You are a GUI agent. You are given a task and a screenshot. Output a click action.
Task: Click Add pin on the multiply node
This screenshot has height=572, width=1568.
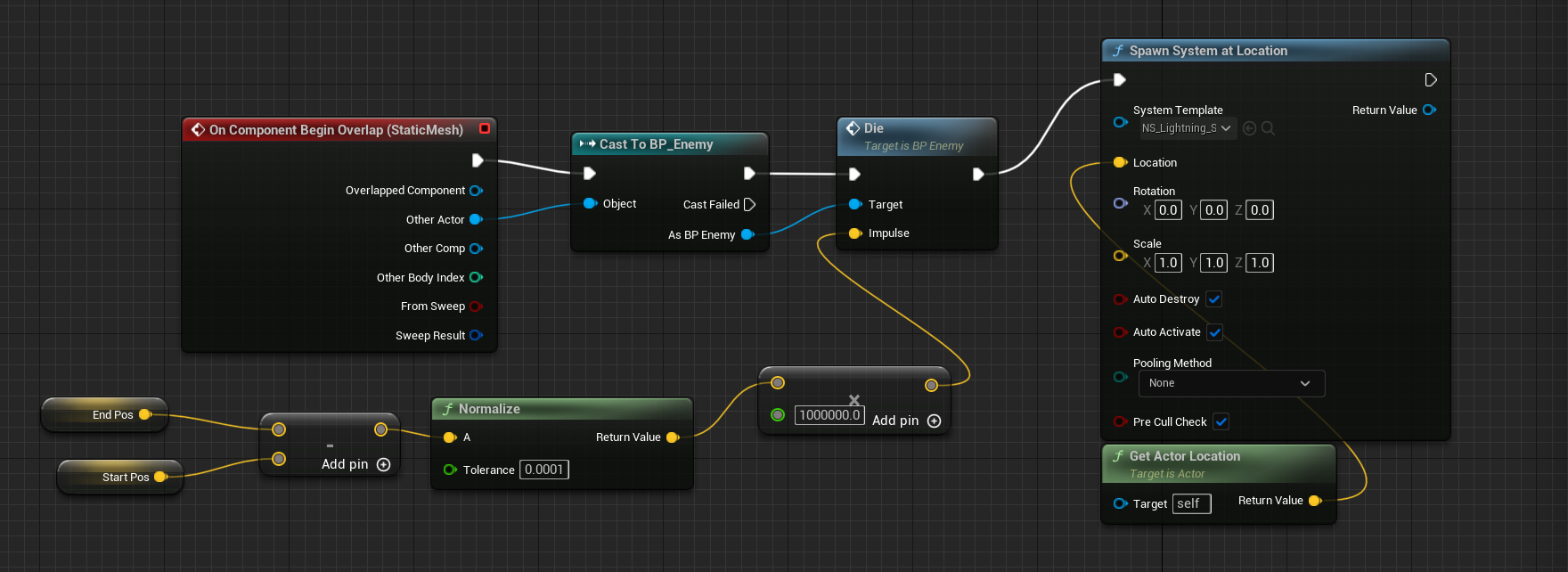pyautogui.click(x=907, y=421)
